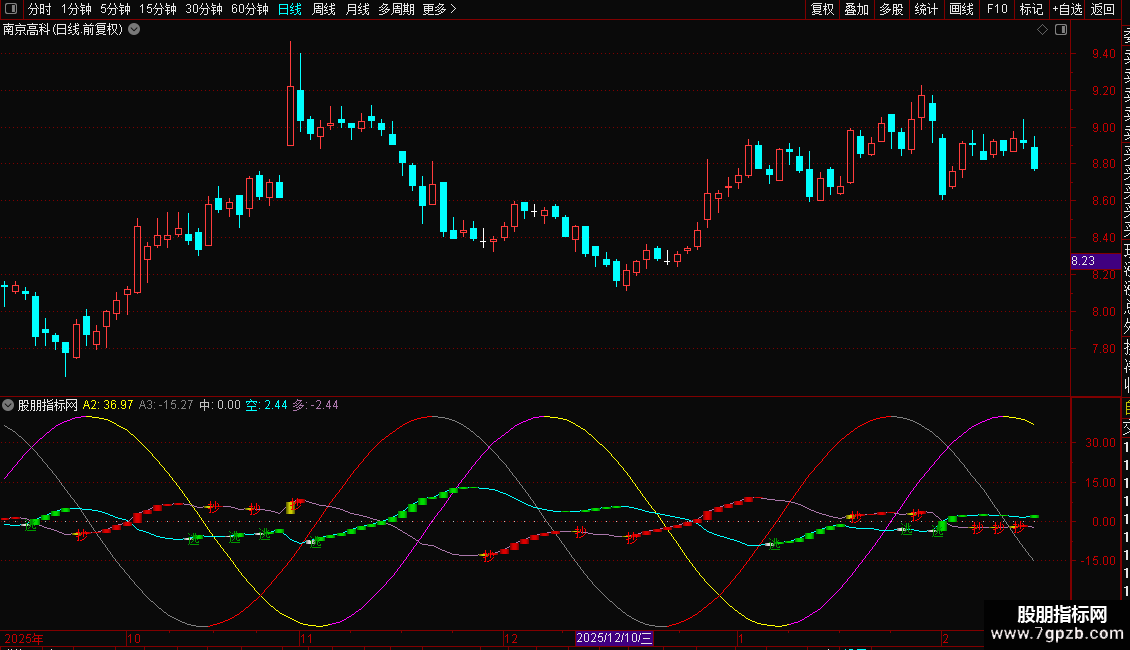Click the month 12 label on time axis
The image size is (1130, 650).
pos(511,638)
